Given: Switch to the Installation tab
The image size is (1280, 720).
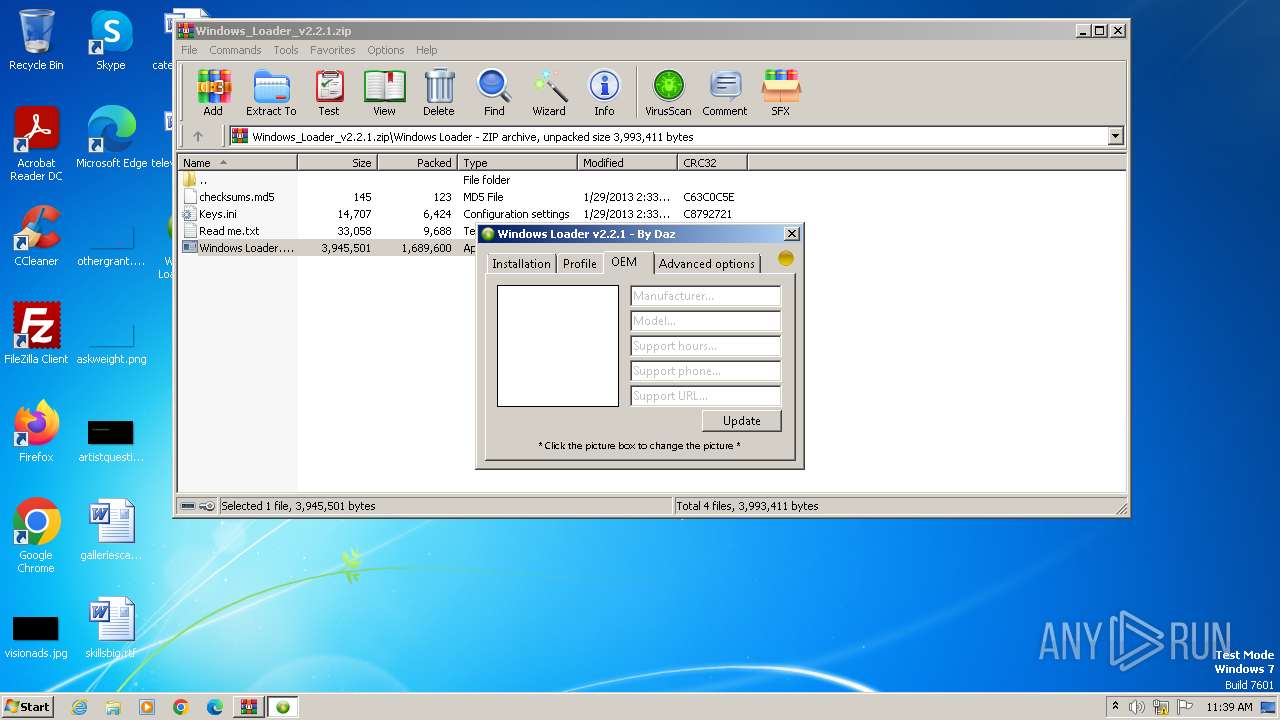Looking at the screenshot, I should [521, 264].
